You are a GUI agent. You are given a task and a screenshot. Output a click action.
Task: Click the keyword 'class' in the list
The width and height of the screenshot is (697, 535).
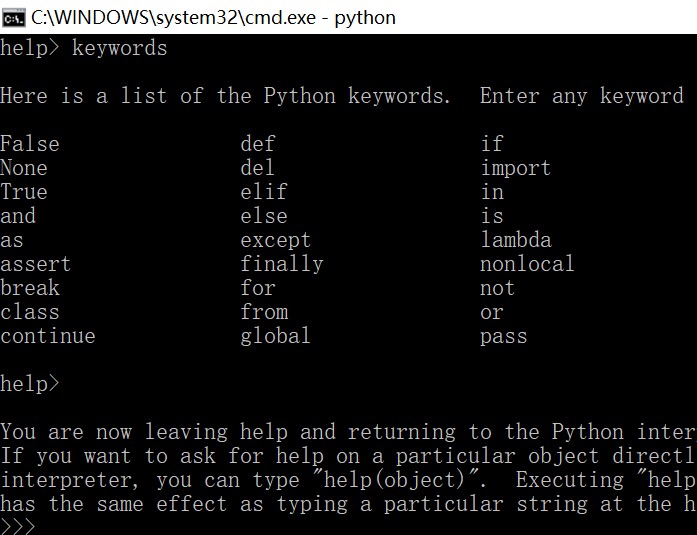[x=30, y=312]
